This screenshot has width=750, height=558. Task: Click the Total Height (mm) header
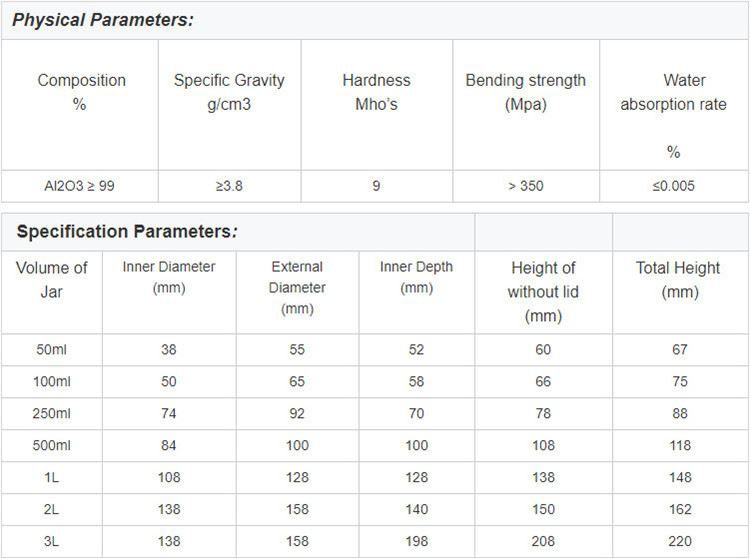678,280
